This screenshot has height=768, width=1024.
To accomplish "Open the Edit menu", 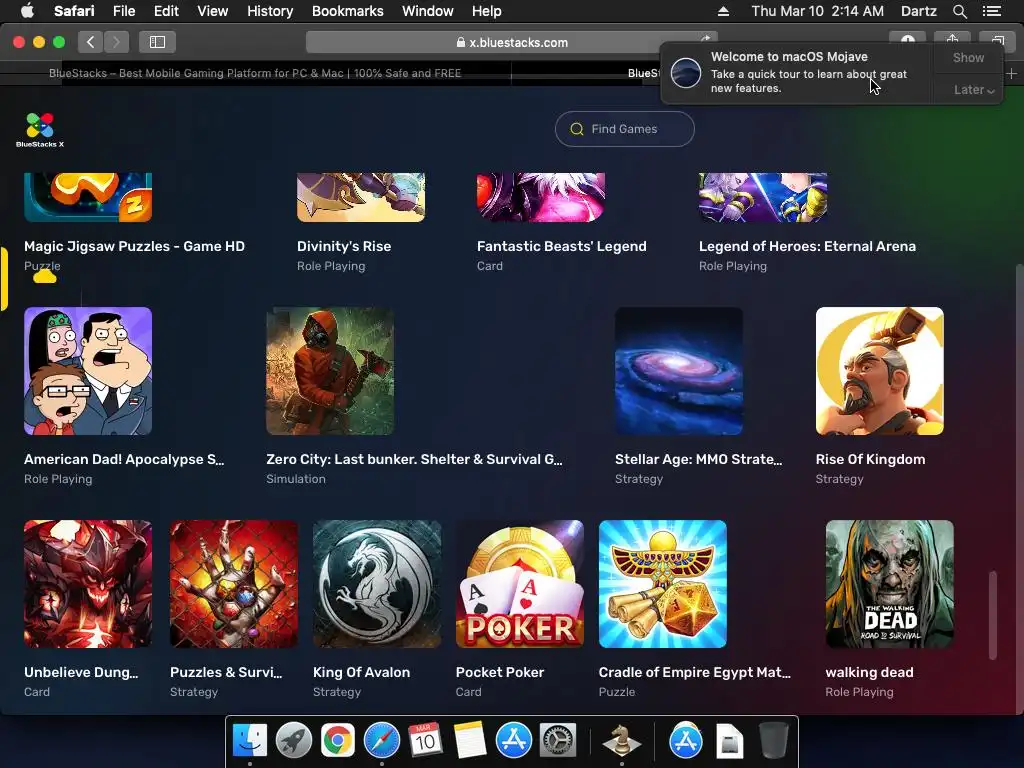I will tap(166, 11).
